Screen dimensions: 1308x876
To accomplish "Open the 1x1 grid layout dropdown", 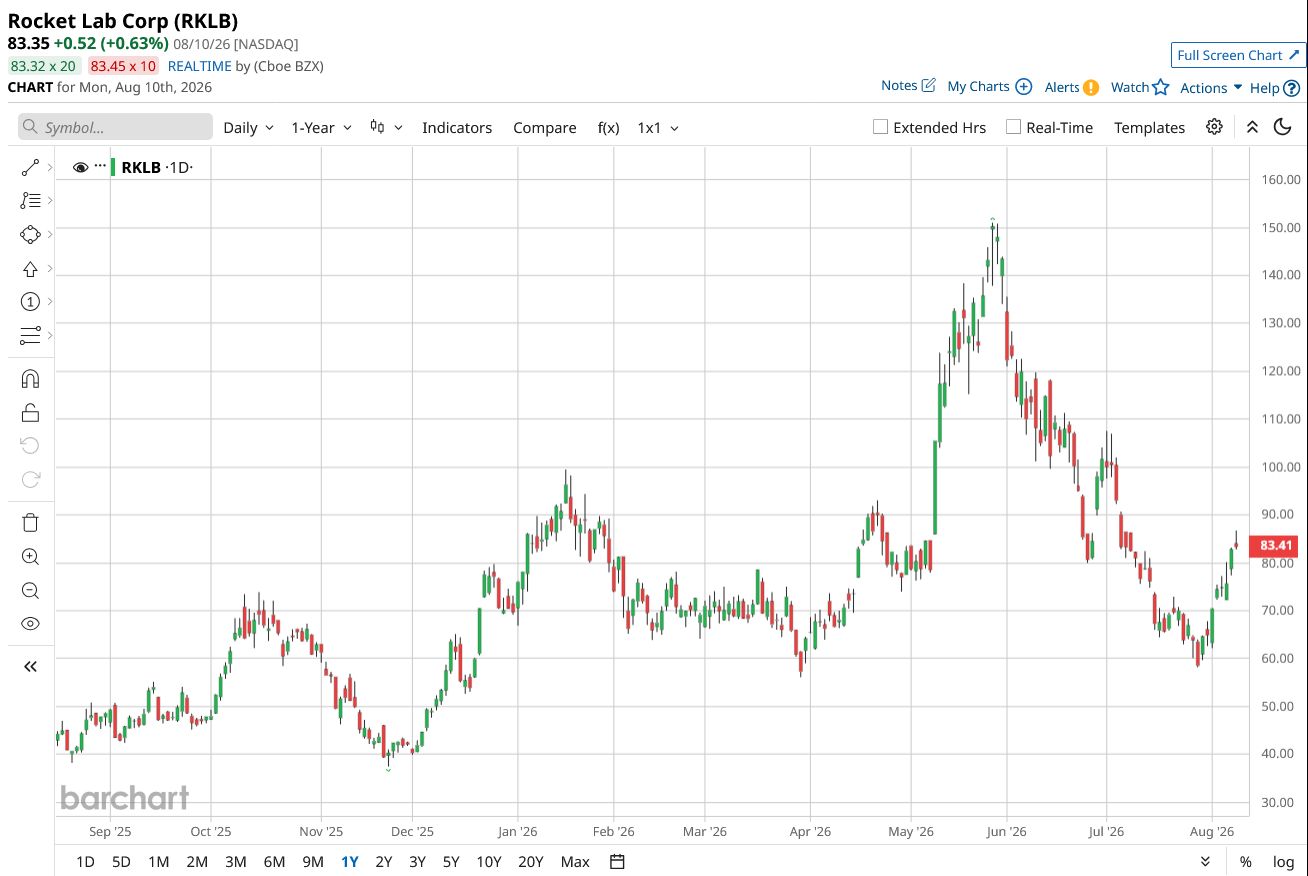I will point(658,127).
